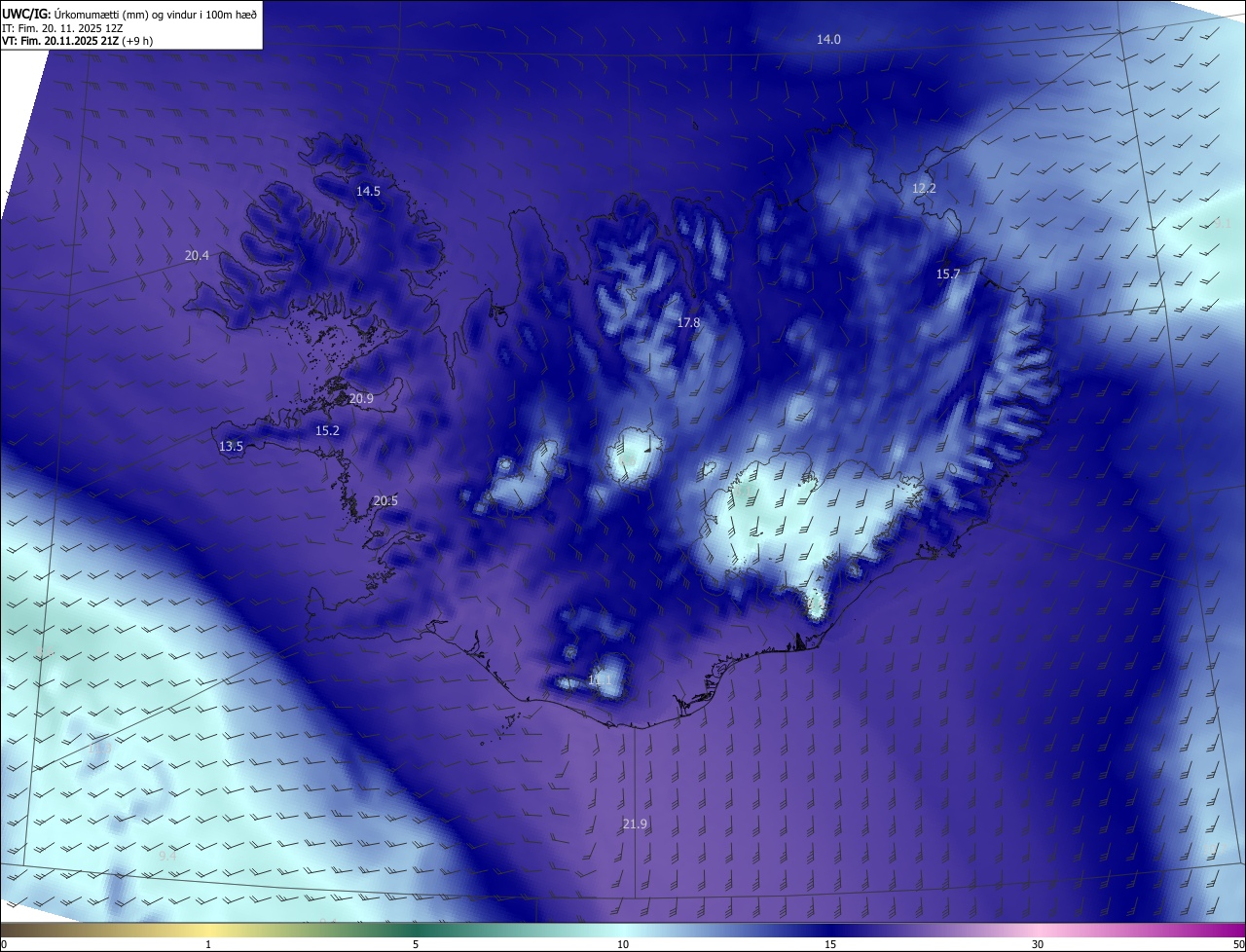Click the 15.2 value label
Viewport: 1246px width, 952px height.
[327, 430]
